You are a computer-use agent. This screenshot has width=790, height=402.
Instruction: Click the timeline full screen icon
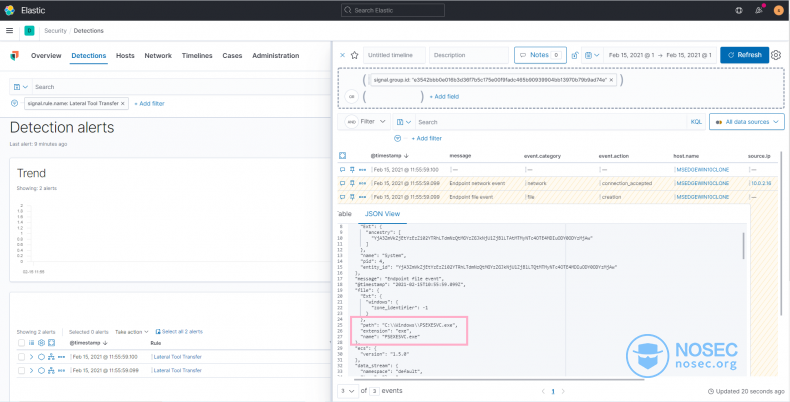click(x=343, y=156)
